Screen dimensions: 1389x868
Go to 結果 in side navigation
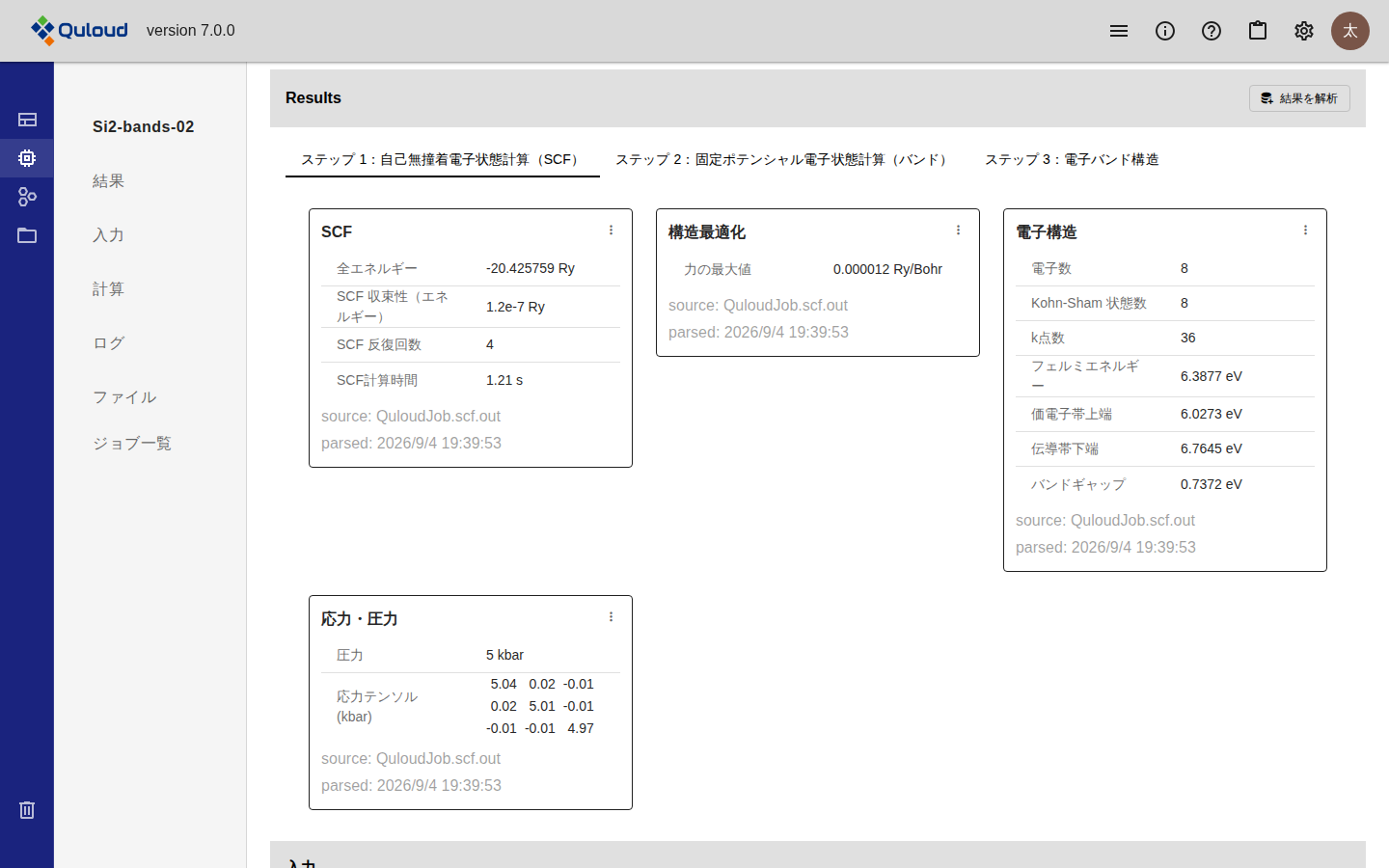[108, 181]
